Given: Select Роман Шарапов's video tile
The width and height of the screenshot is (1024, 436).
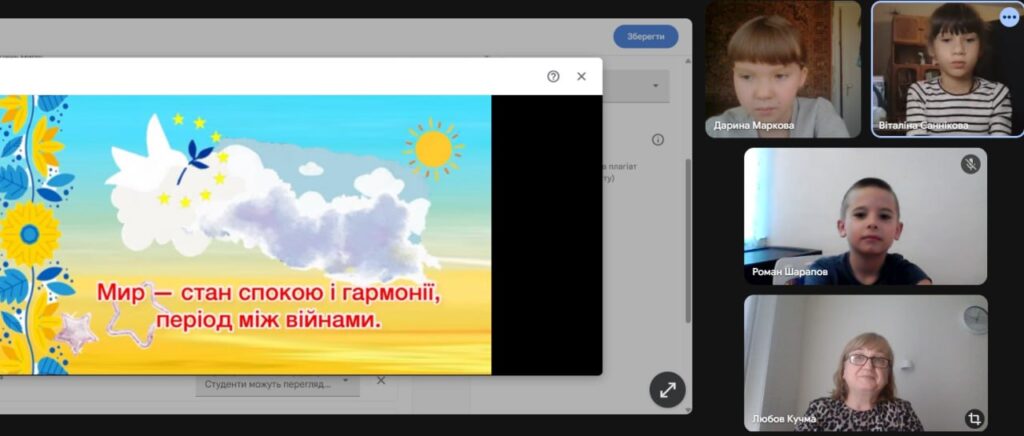Looking at the screenshot, I should coord(865,217).
